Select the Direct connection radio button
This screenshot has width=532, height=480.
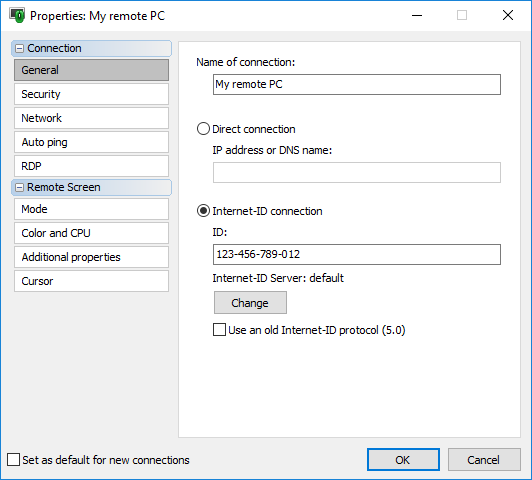(203, 129)
